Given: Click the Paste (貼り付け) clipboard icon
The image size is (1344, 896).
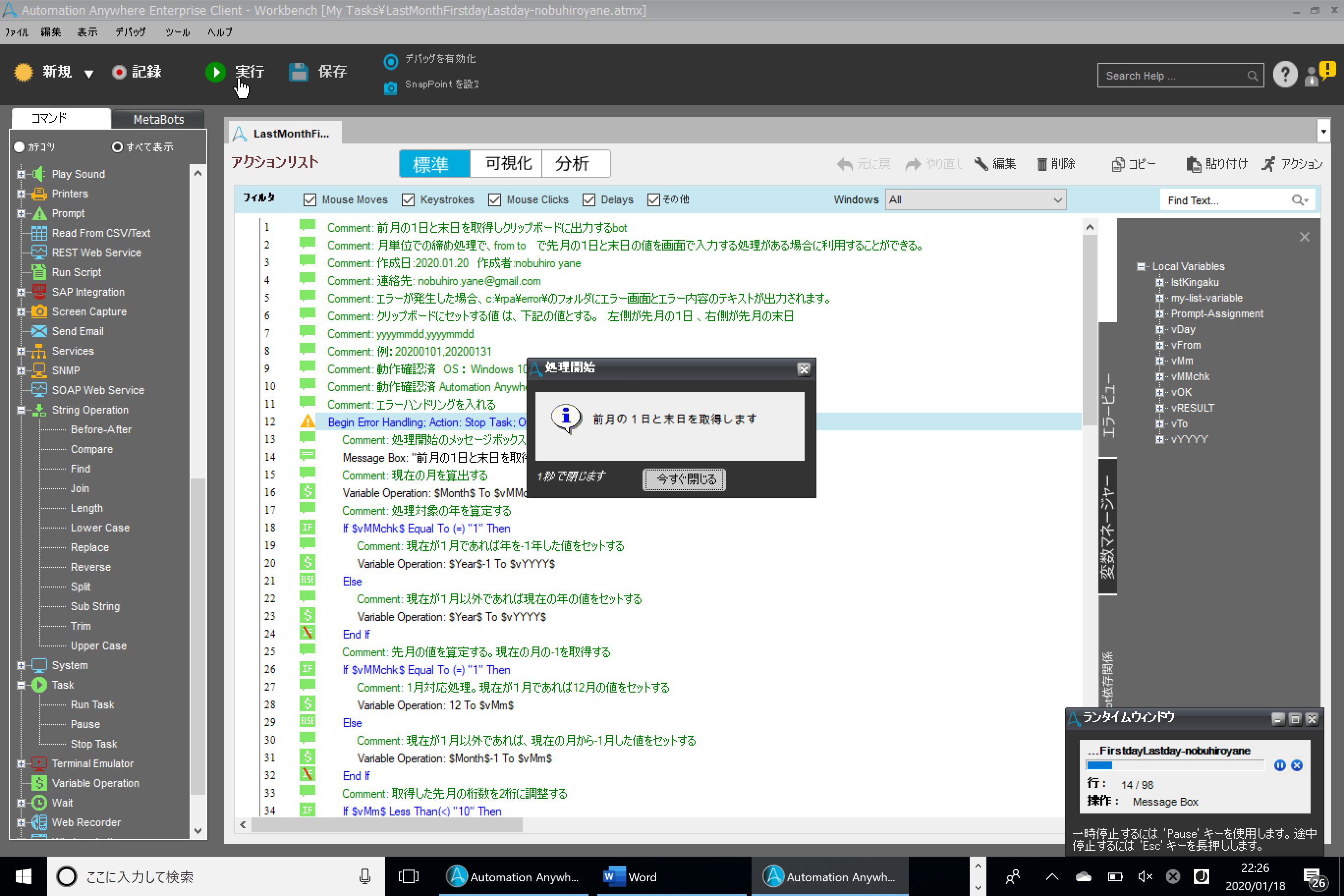Looking at the screenshot, I should [x=1193, y=165].
